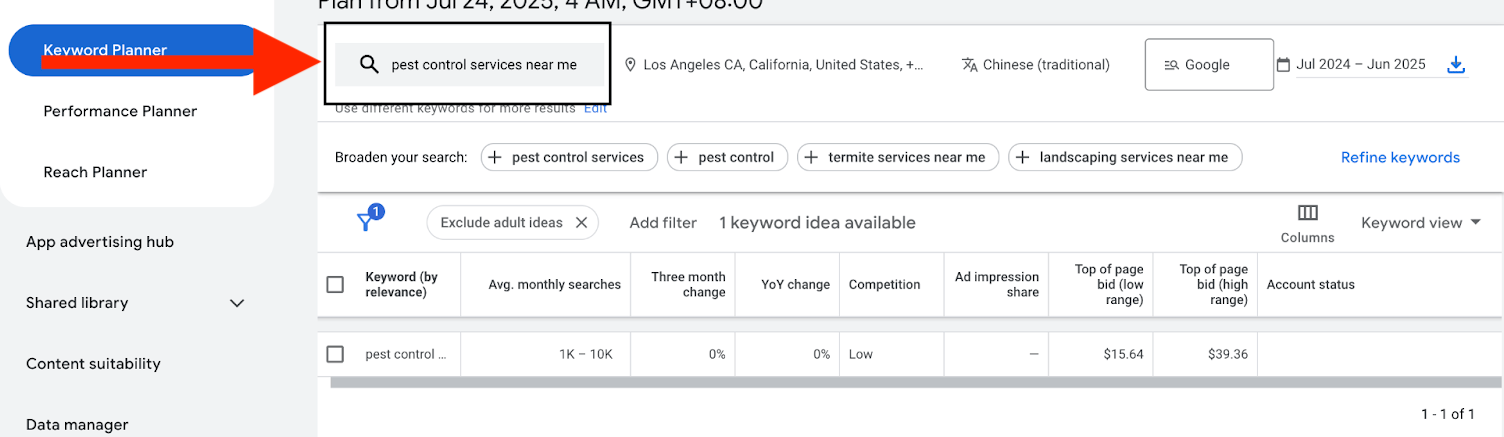Sort by Three month change column
The height and width of the screenshot is (437, 1504).
(x=688, y=285)
